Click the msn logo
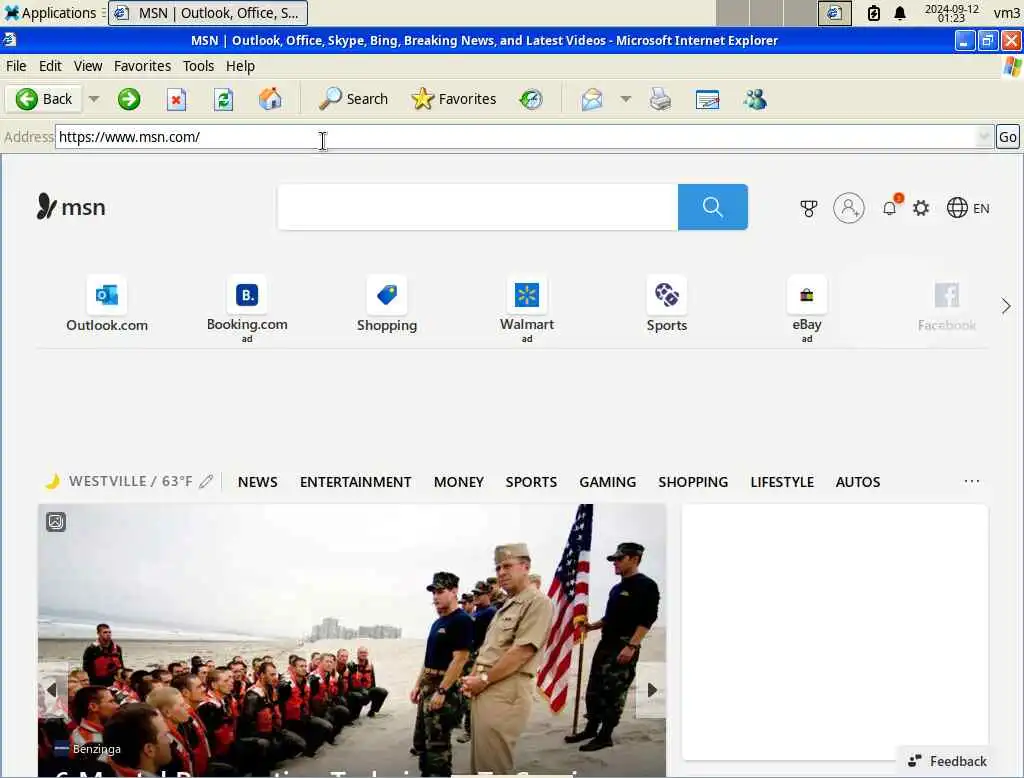 (71, 207)
